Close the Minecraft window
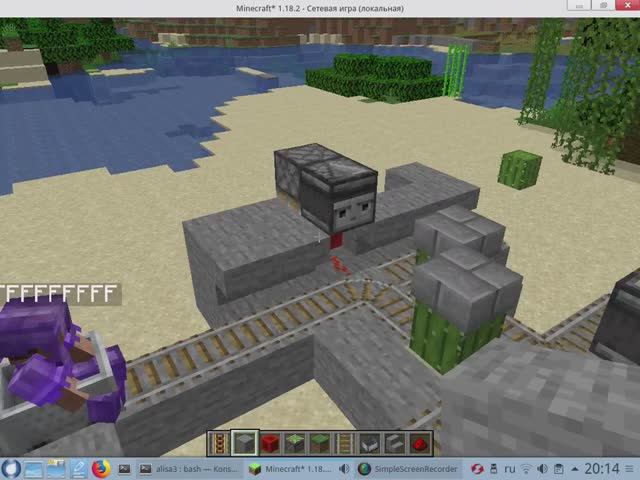This screenshot has height=480, width=640. pyautogui.click(x=627, y=5)
